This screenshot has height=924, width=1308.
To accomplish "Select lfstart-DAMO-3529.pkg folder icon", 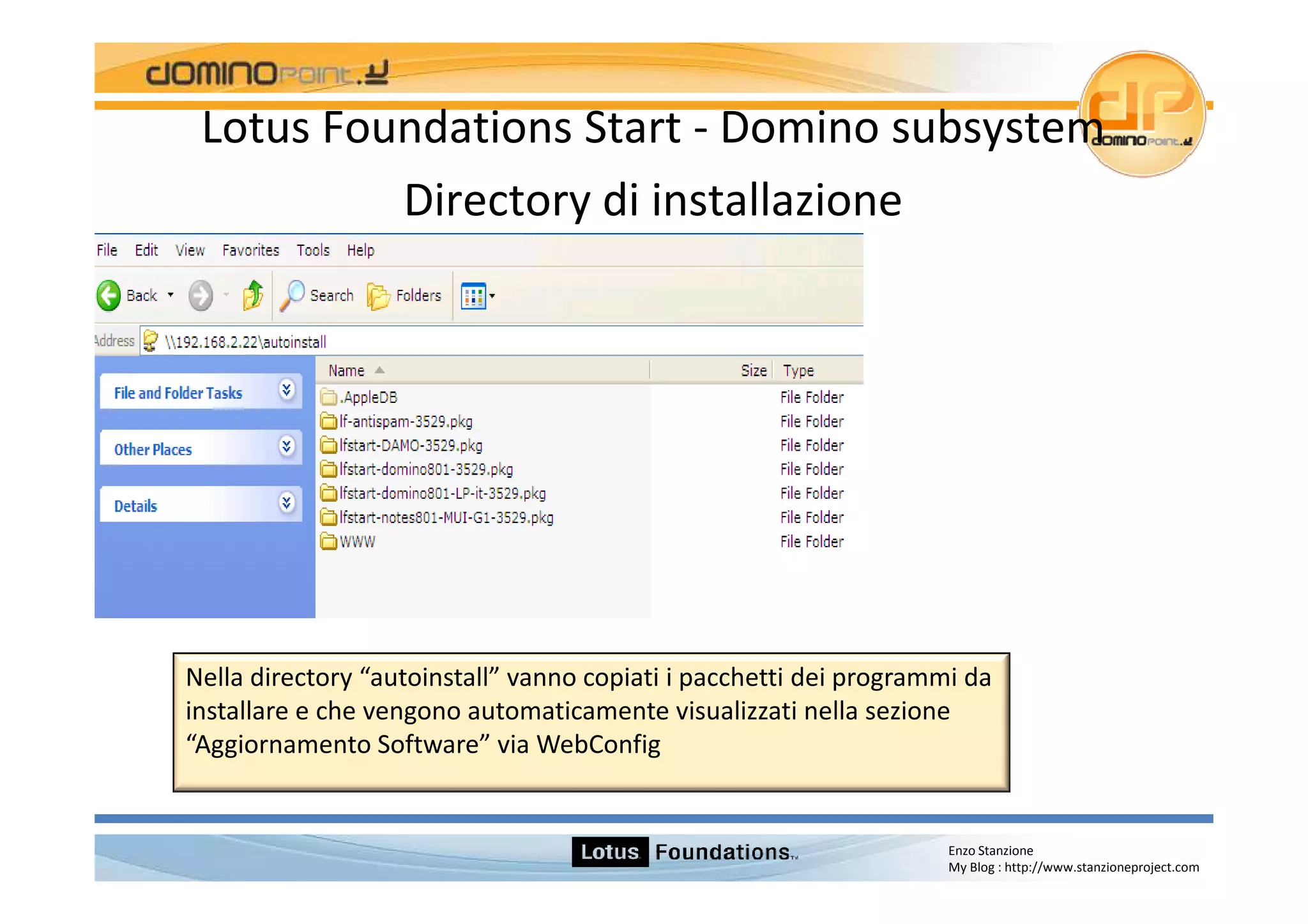I will click(x=328, y=445).
